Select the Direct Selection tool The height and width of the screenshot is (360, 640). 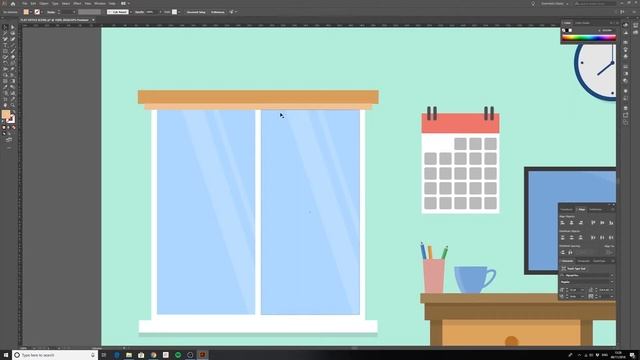coord(13,27)
